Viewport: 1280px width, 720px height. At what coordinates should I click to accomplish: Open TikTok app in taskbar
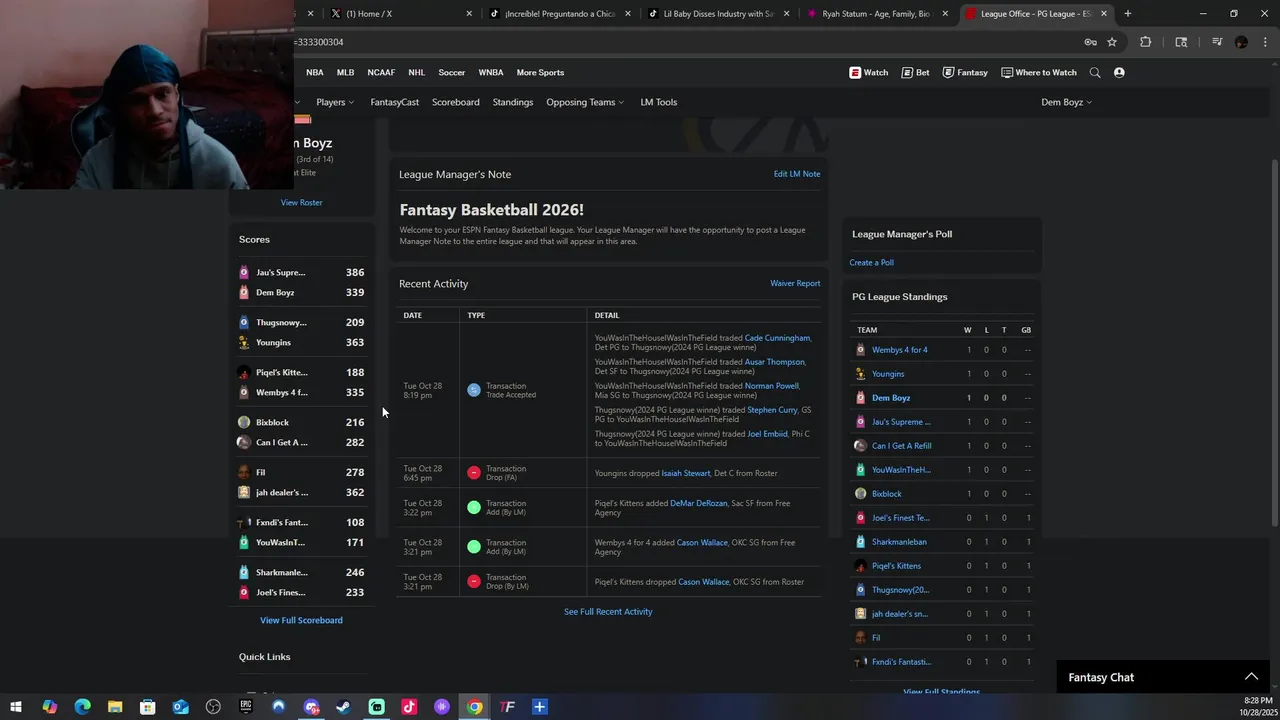click(x=409, y=707)
